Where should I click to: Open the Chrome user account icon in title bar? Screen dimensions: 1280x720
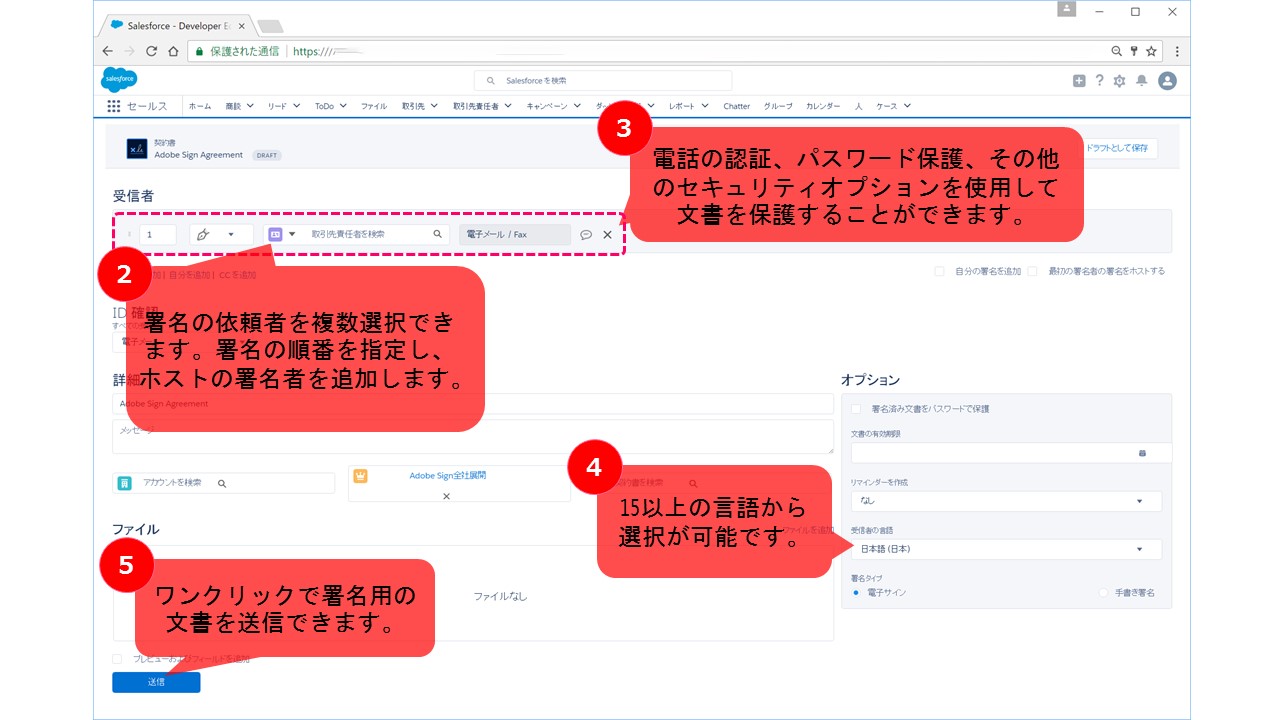1067,9
